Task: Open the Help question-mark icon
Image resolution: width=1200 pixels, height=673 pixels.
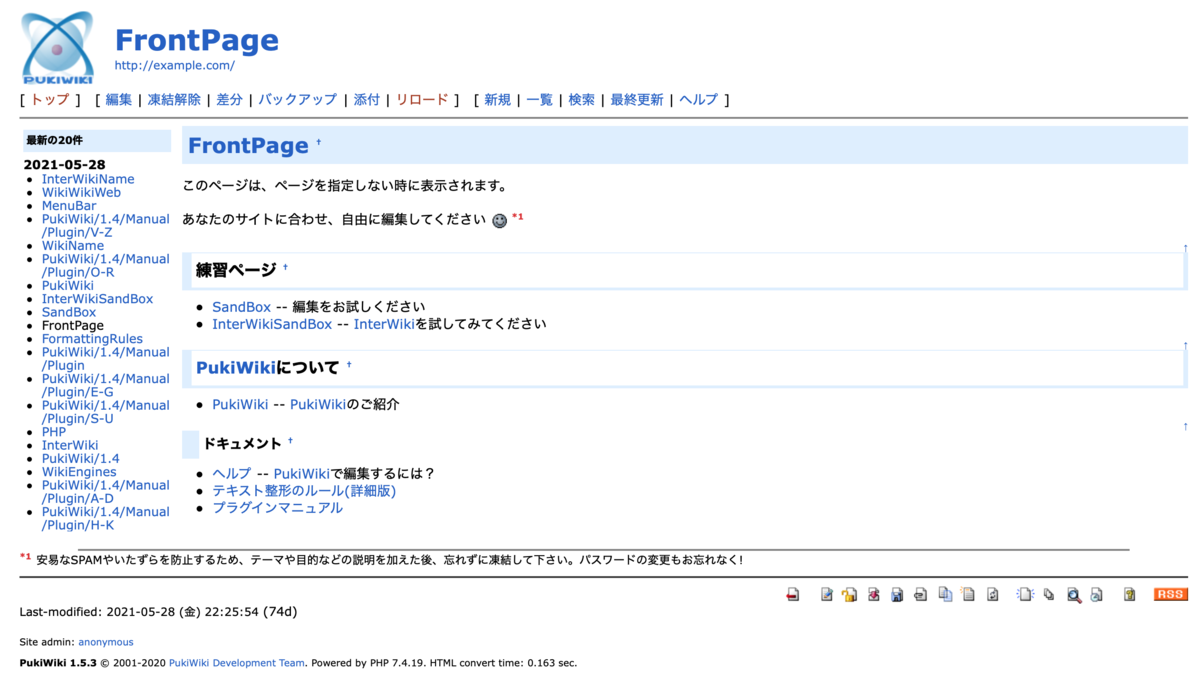Action: coord(1129,594)
